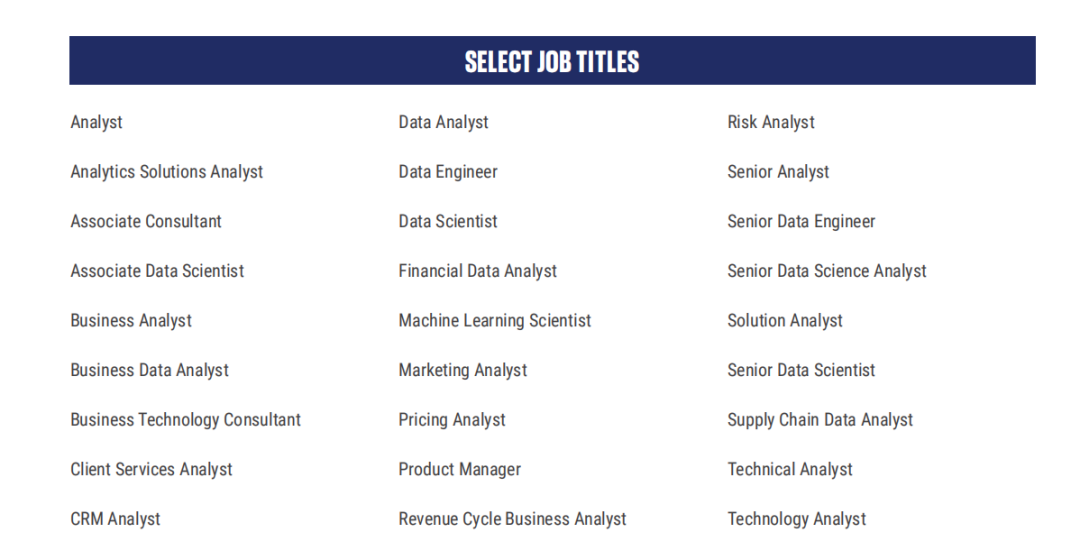Click the SELECT JOB TITLES header banner
Viewport: 1080px width, 560px height.
click(x=552, y=61)
